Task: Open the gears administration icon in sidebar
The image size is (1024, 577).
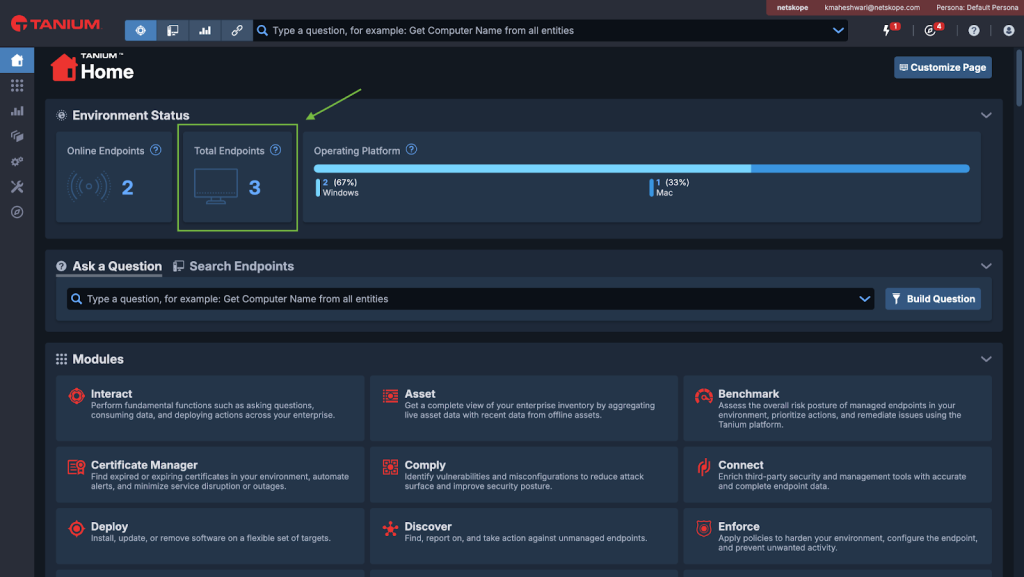Action: [17, 161]
